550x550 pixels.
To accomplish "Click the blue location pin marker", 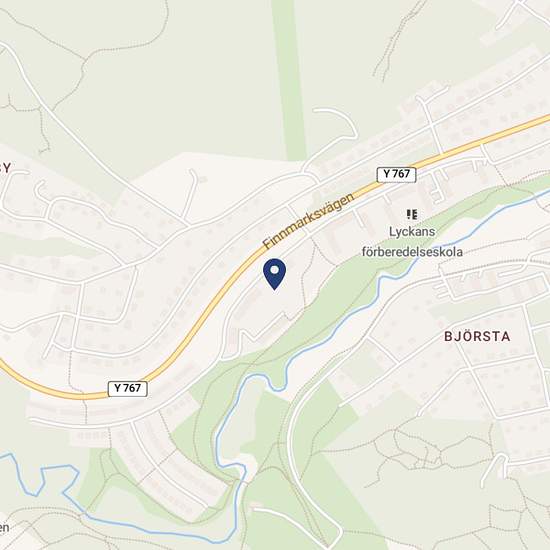I will pos(274,274).
